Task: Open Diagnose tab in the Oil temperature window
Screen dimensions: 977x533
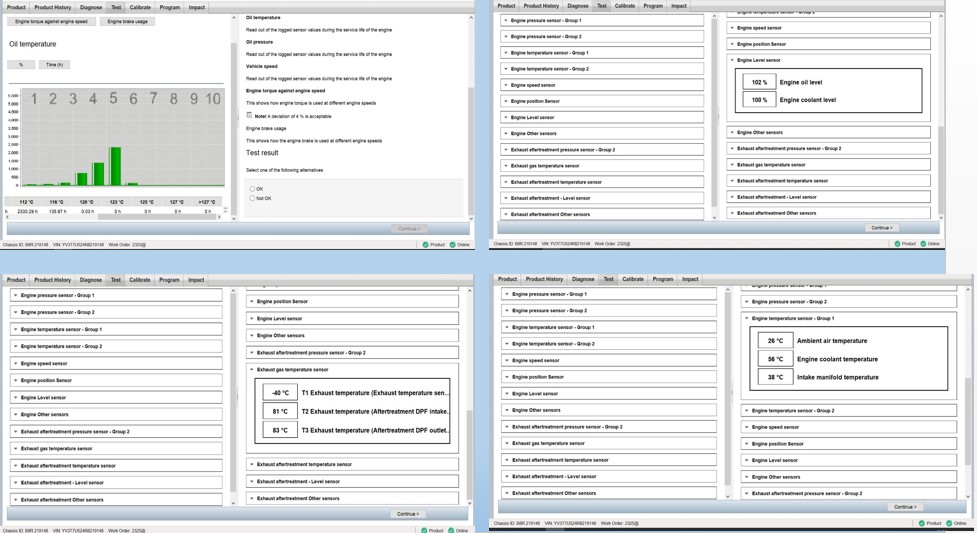Action: [x=91, y=7]
